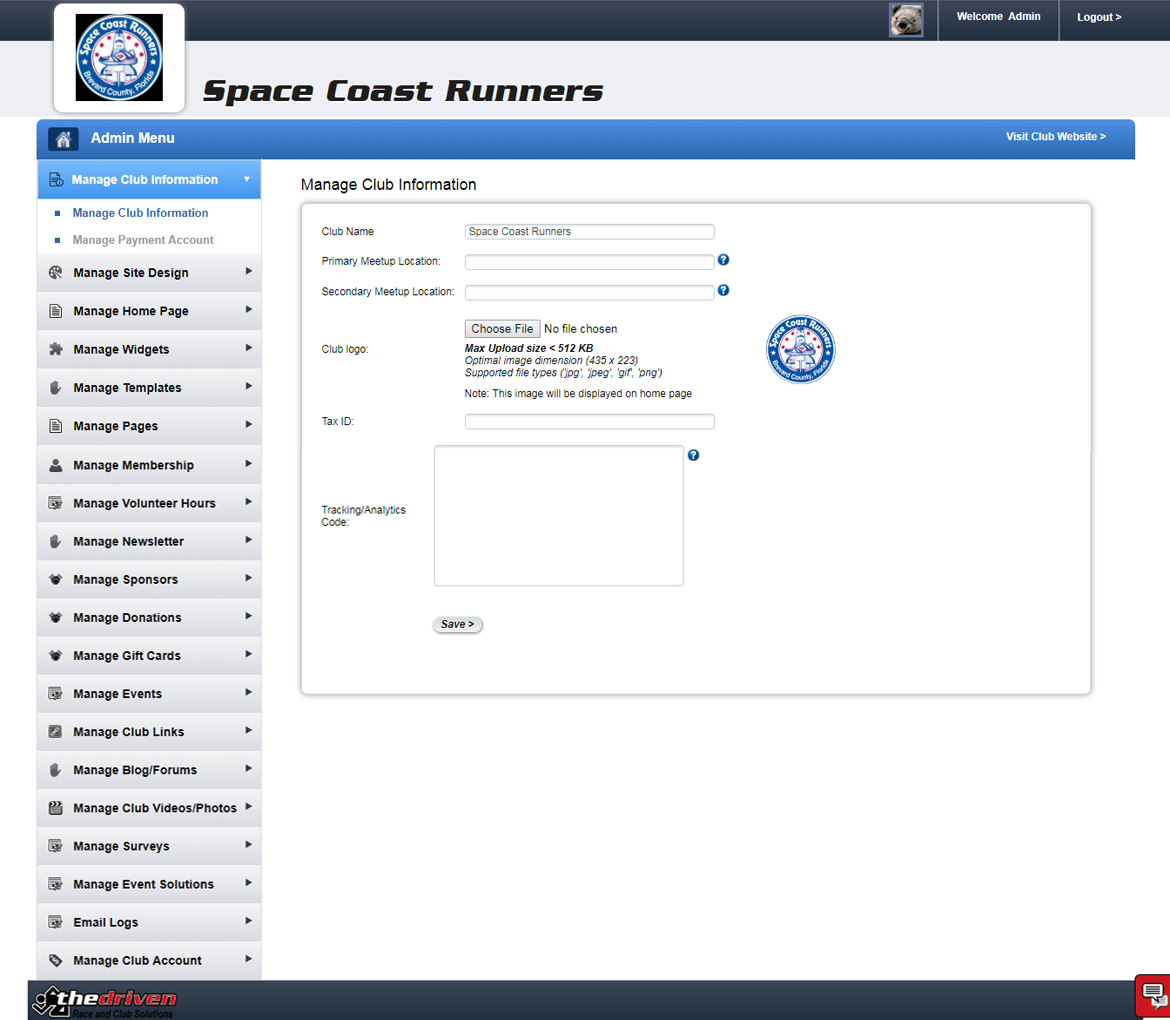1170x1020 pixels.
Task: Open the red chat icon at bottom right
Action: [1153, 995]
